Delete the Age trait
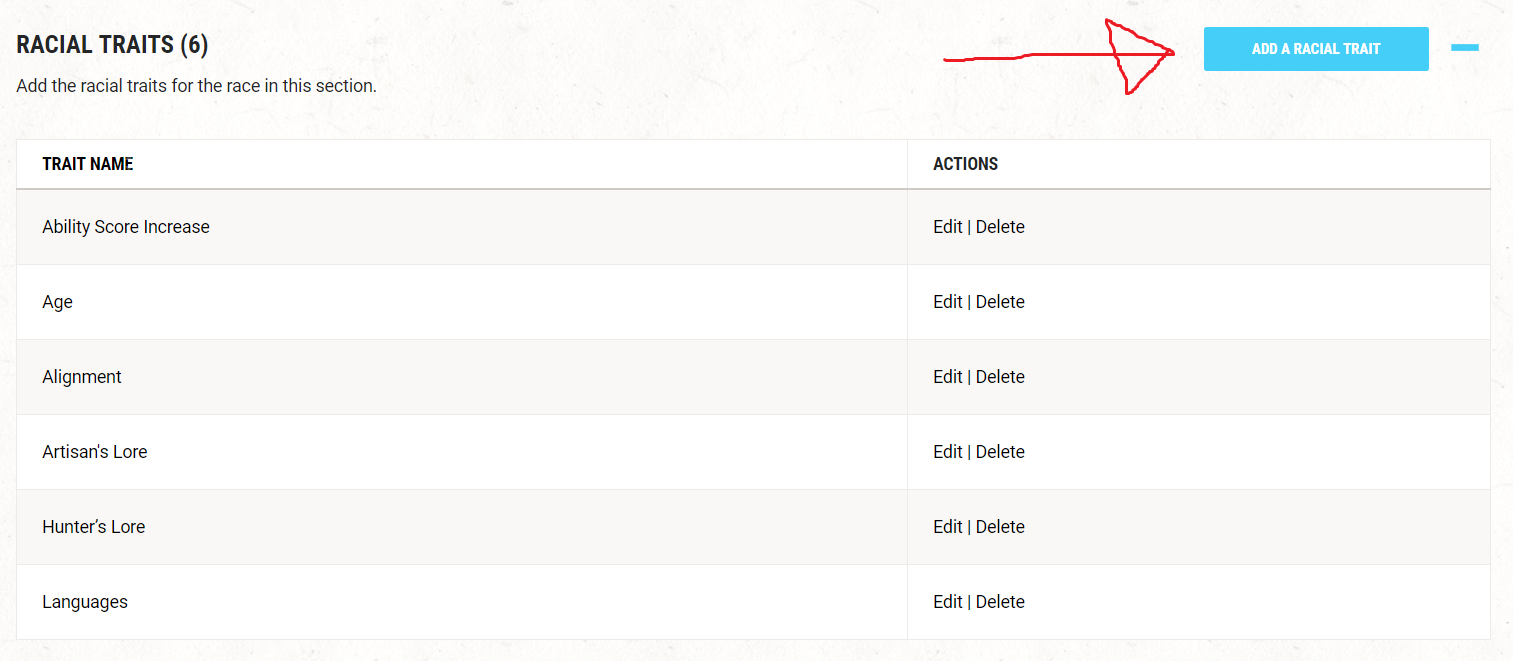This screenshot has width=1513, height=661. click(1000, 302)
